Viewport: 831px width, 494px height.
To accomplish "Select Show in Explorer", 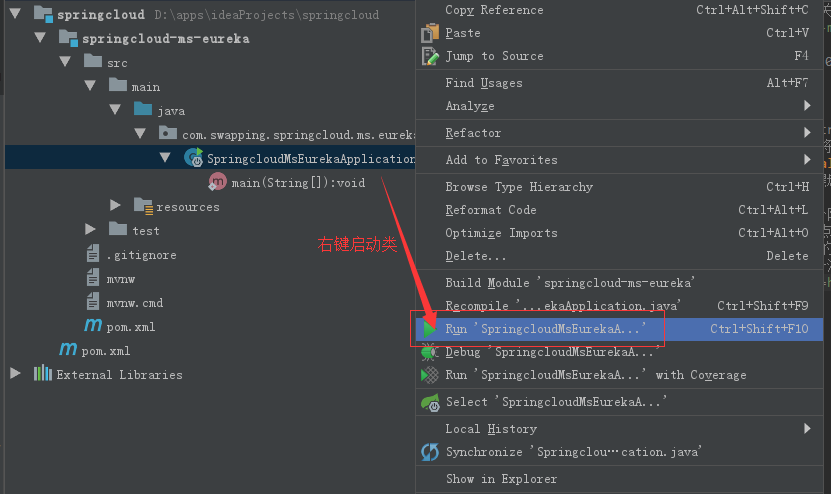I will 619,479.
